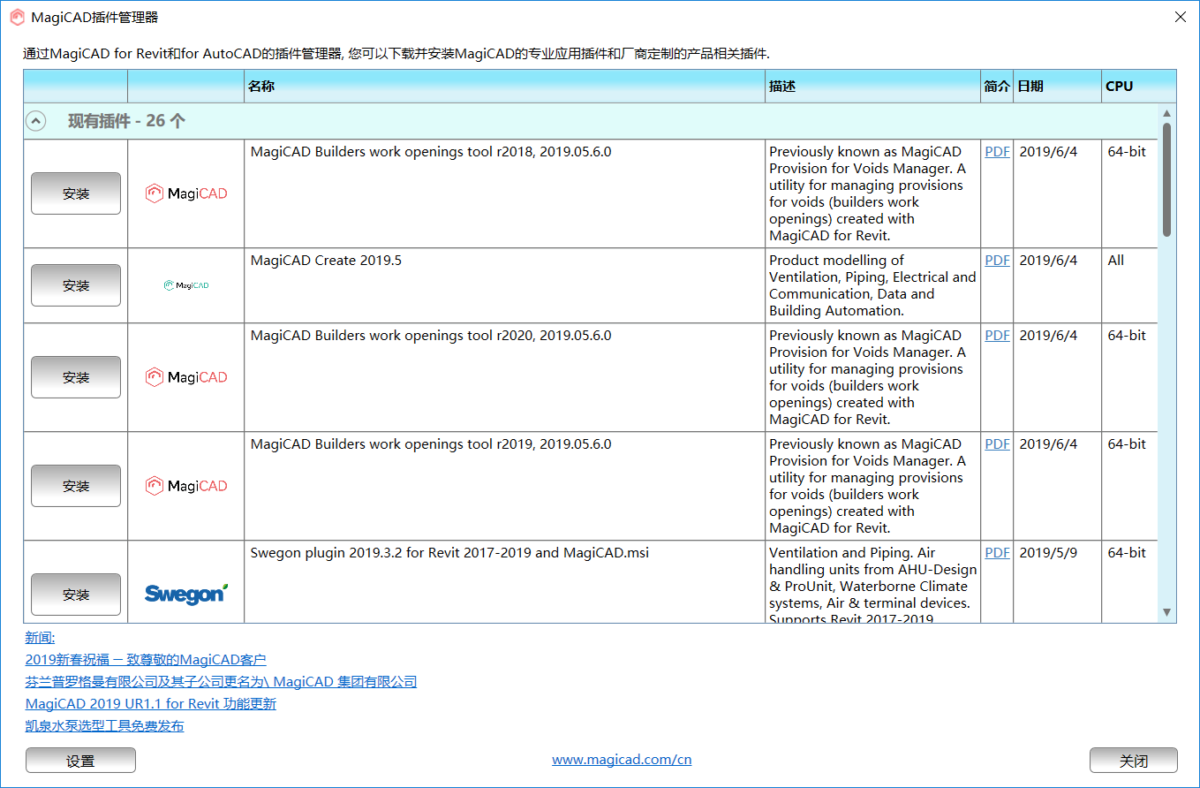Sort by CPU column header
This screenshot has width=1200, height=788.
coord(1139,86)
